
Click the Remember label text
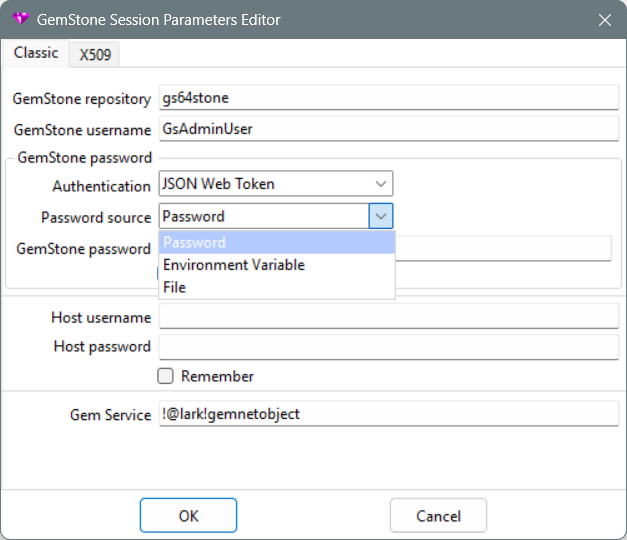coord(217,376)
